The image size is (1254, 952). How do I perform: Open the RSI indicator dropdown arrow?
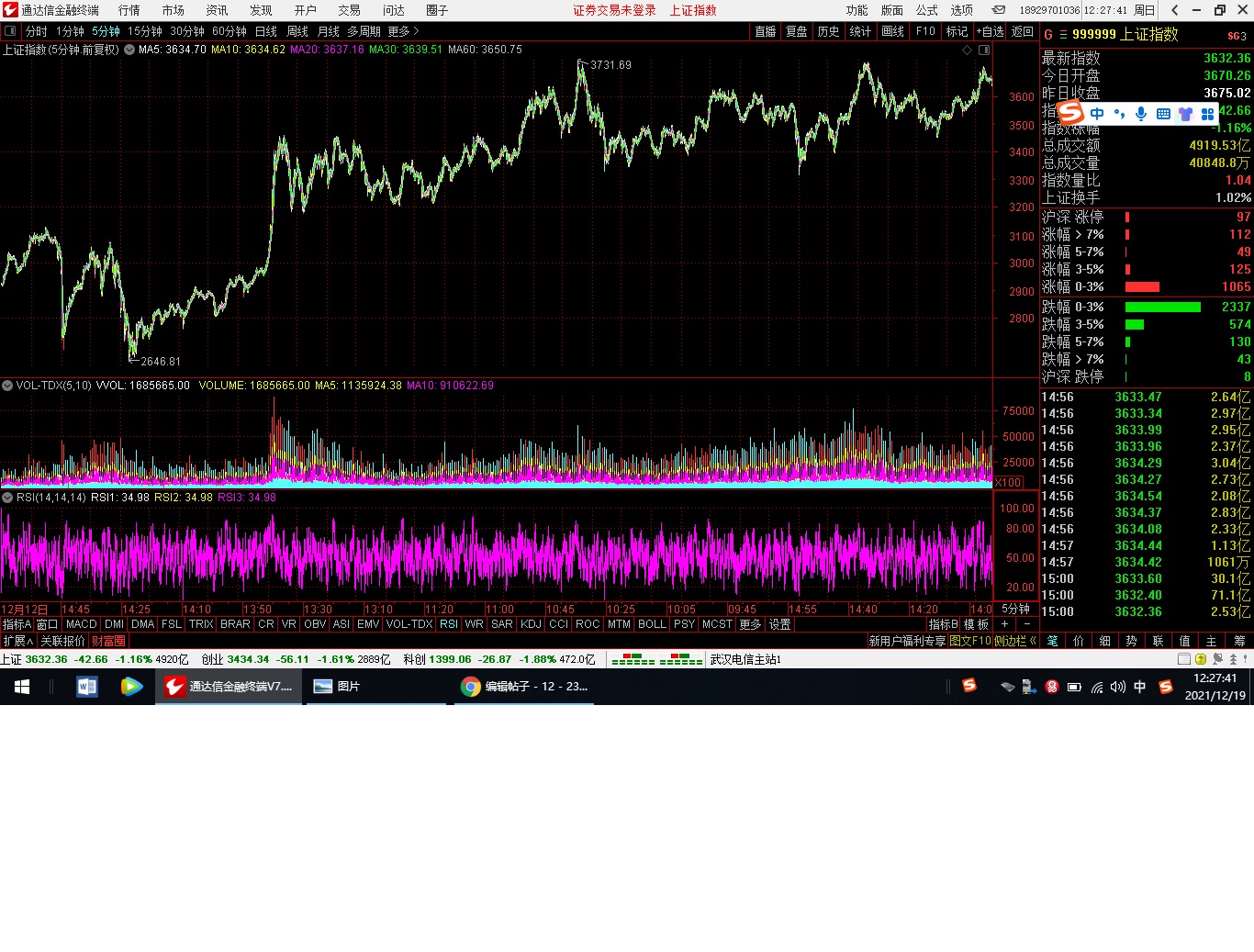(7, 498)
